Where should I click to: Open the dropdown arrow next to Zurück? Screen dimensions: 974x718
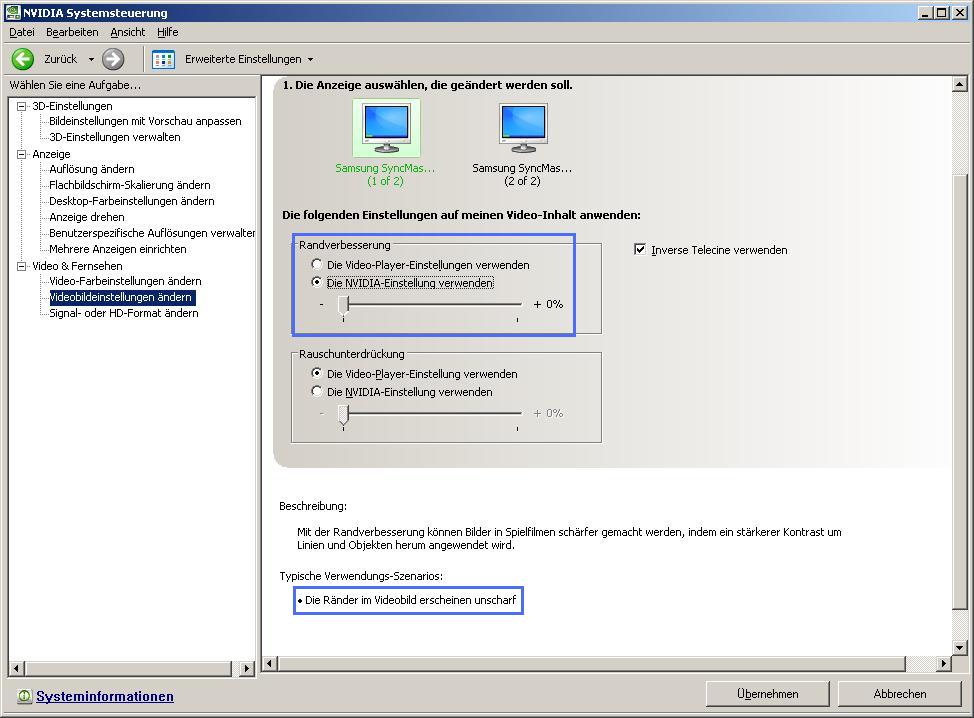(91, 60)
